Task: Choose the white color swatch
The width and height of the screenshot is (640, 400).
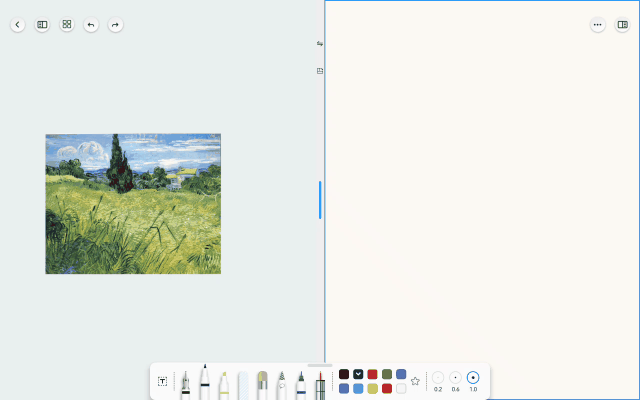Action: 401,389
